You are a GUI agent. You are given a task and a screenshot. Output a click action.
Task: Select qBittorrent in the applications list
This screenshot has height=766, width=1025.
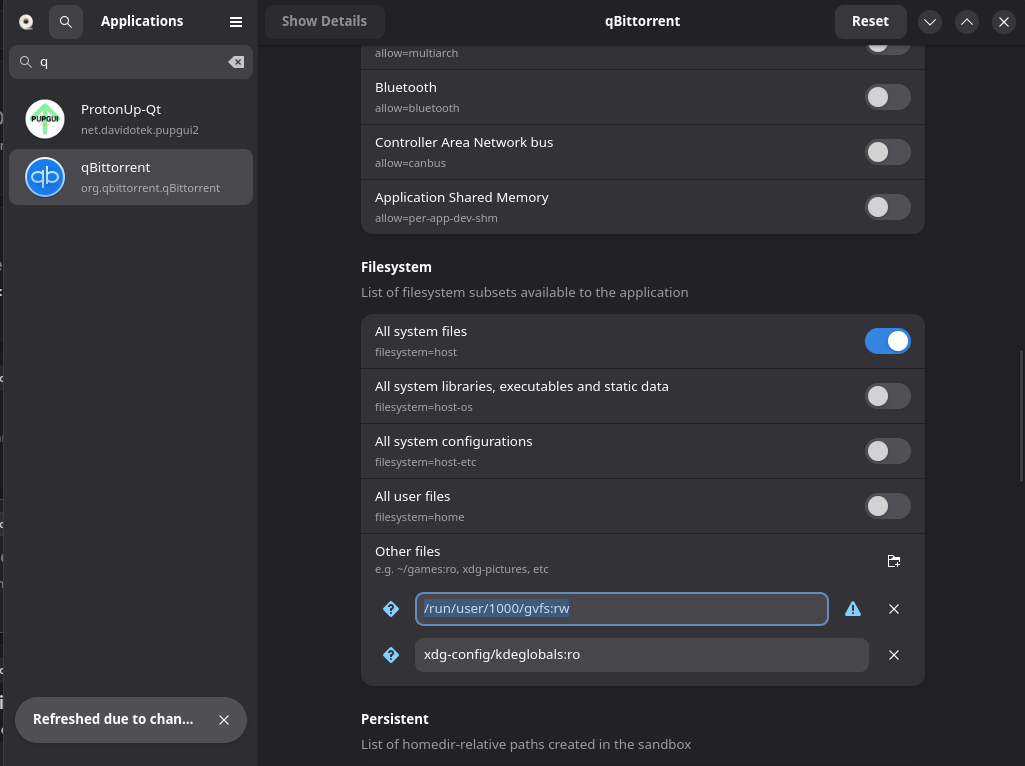130,177
